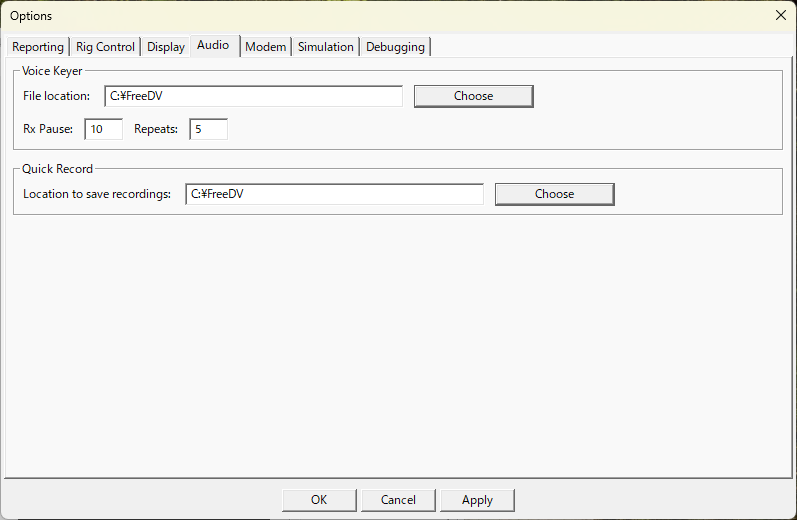
Task: Open the Rig Control tab
Action: (105, 47)
